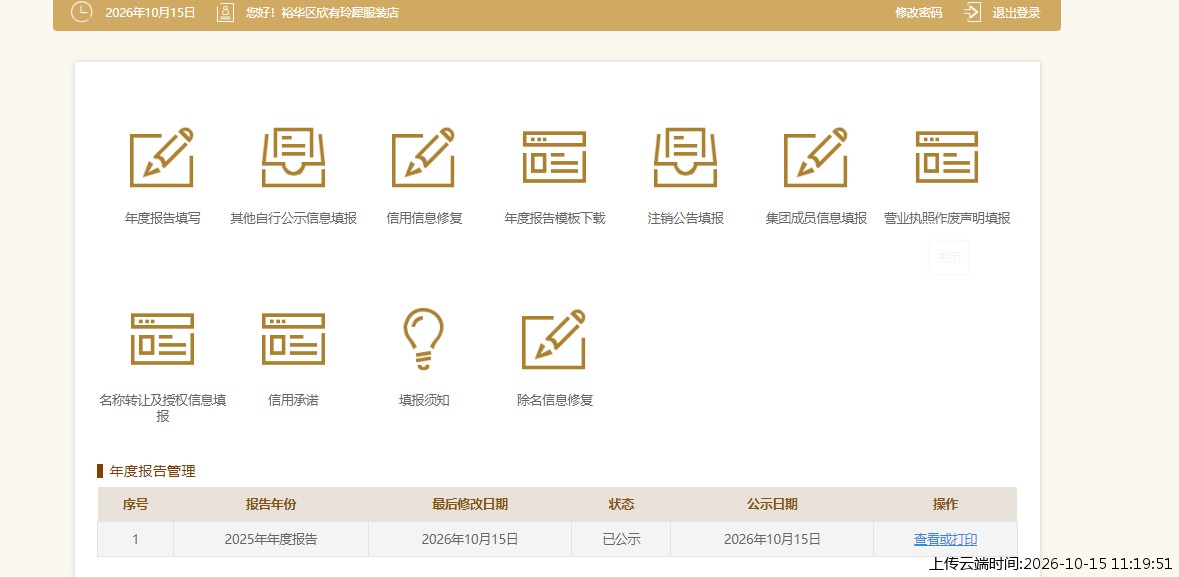This screenshot has height=577, width=1179.
Task: Click the 其他自行公示信息填报 label
Action: 293,218
